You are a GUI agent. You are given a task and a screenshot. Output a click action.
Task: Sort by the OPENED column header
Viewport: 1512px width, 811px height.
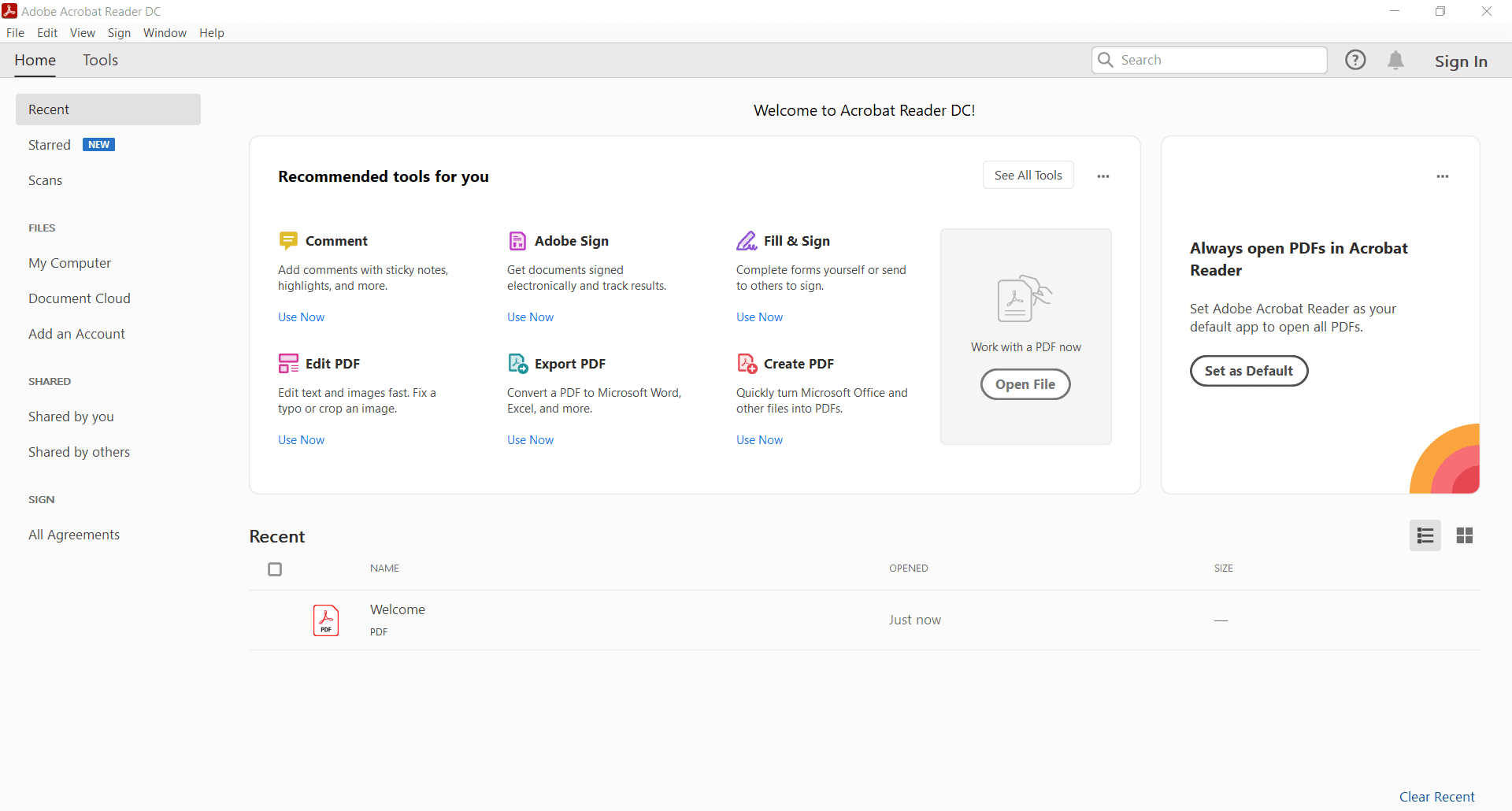[909, 568]
